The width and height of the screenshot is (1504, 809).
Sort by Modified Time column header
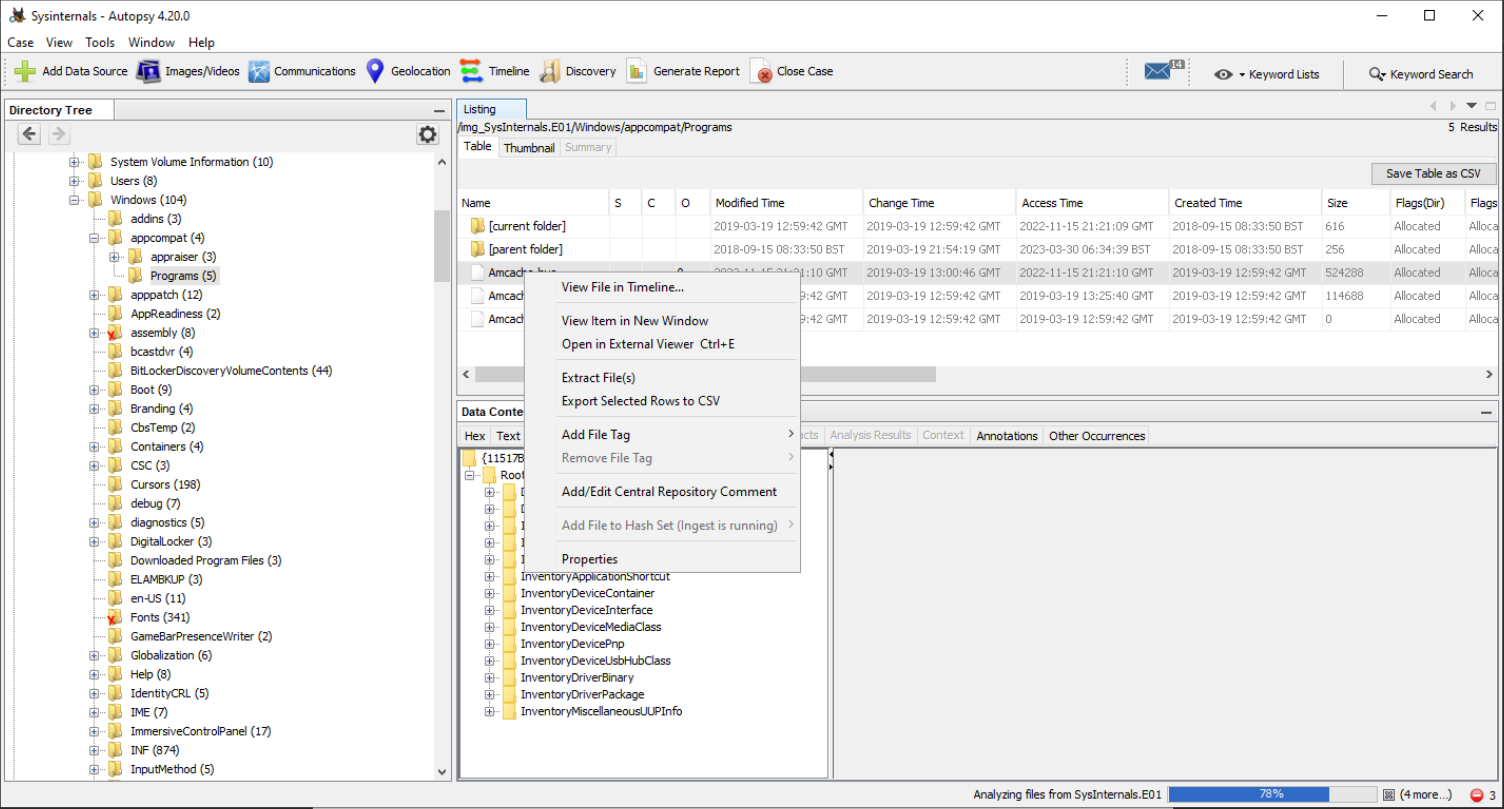[786, 203]
